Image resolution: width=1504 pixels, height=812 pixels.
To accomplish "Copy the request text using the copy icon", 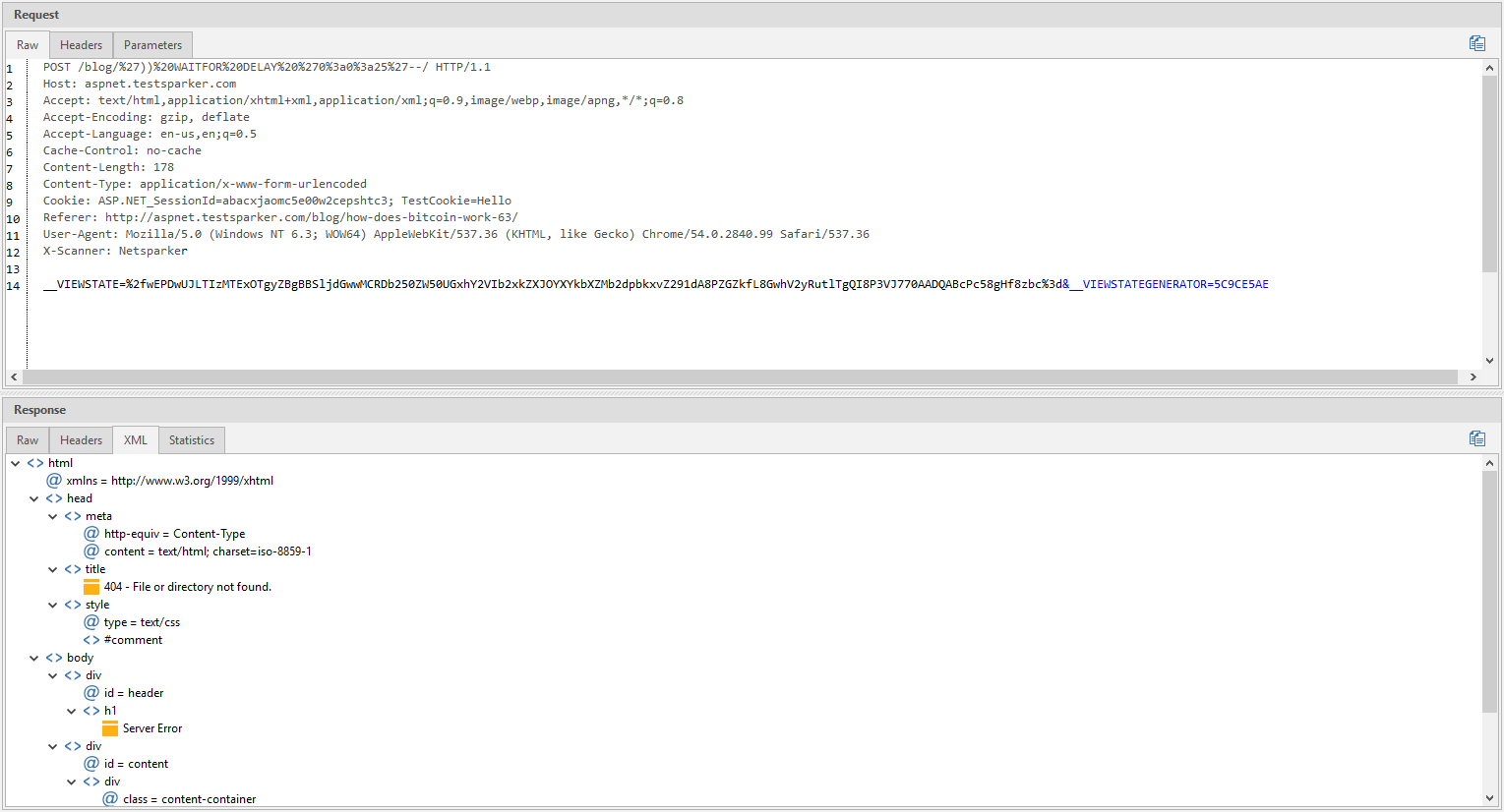I will 1476,42.
